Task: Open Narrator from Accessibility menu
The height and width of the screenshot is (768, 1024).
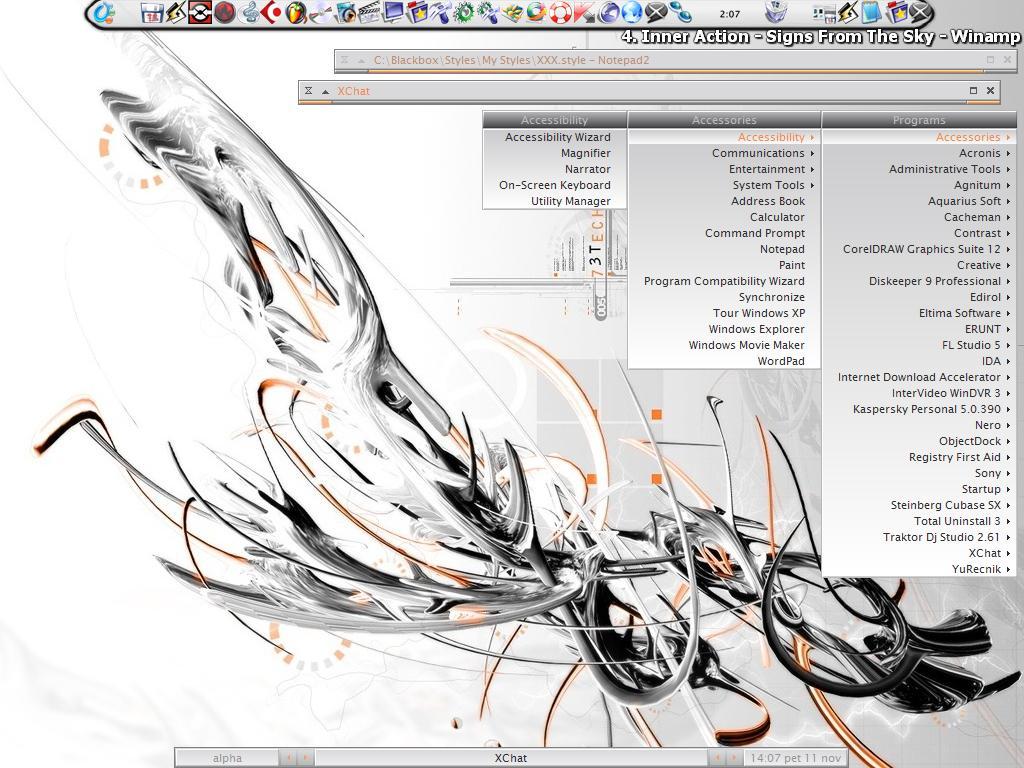Action: tap(554, 169)
